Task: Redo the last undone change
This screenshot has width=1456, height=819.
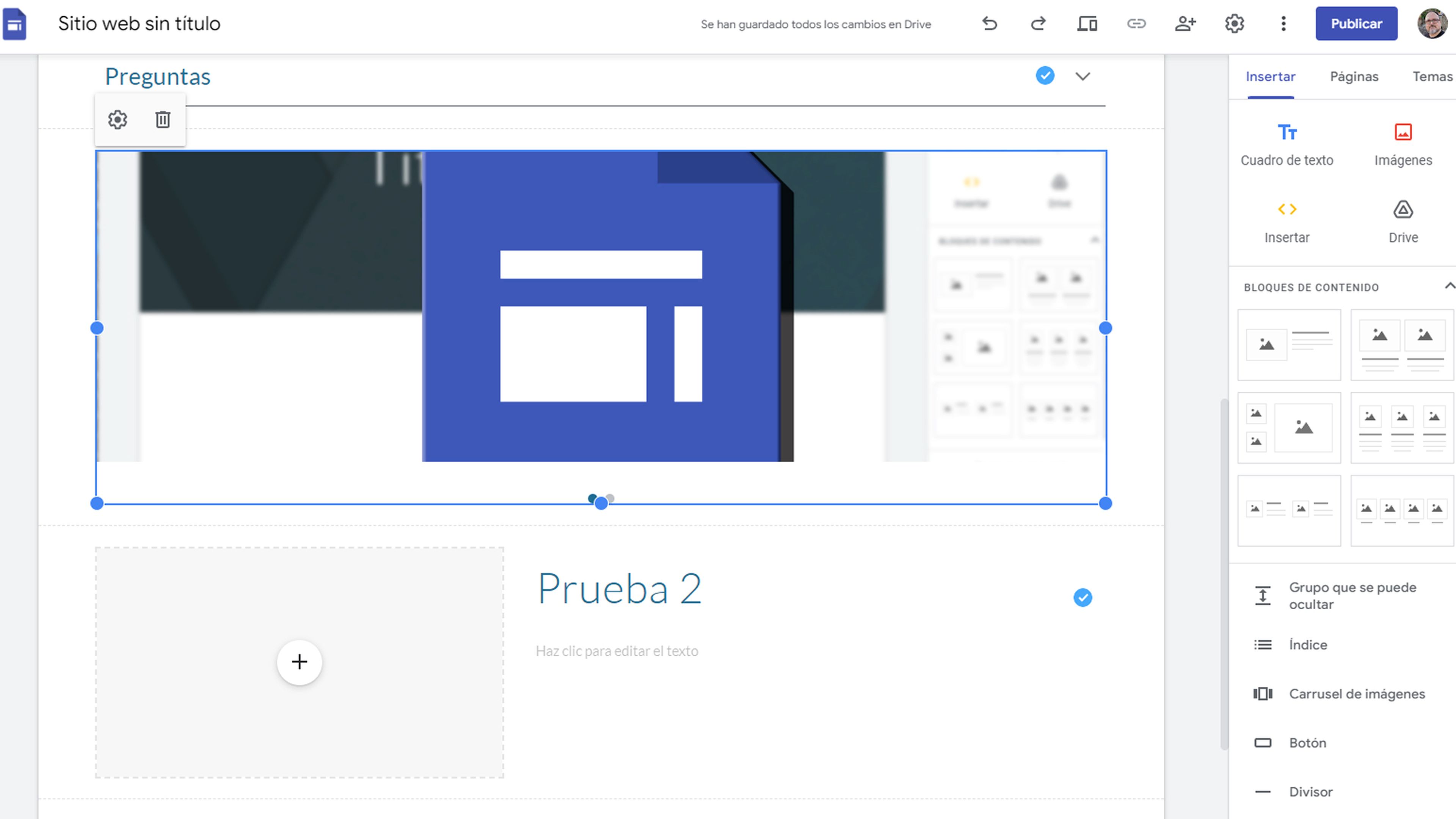Action: point(1038,24)
